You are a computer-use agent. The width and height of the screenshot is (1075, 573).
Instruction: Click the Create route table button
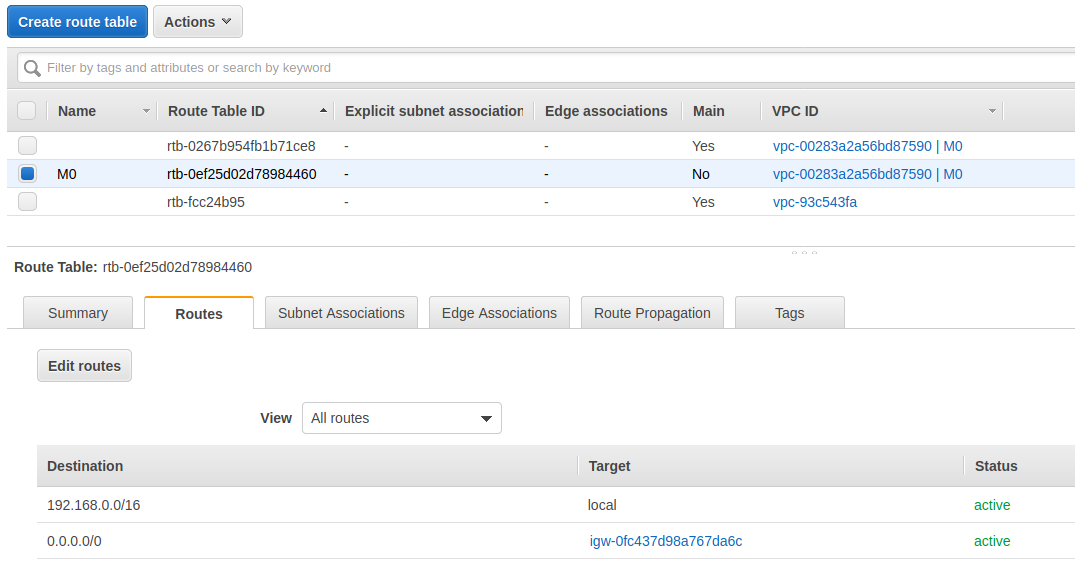click(x=78, y=22)
